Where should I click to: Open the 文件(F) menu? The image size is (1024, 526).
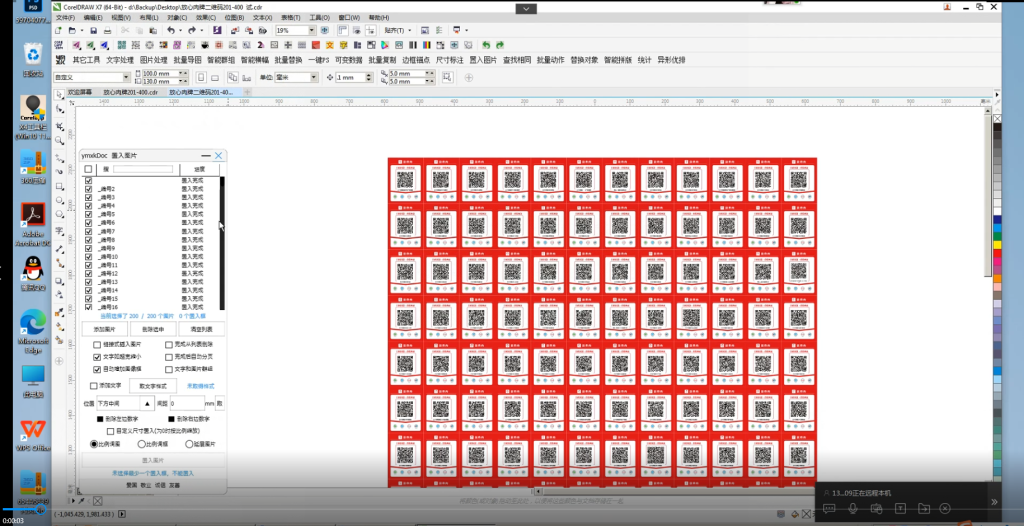click(x=65, y=18)
